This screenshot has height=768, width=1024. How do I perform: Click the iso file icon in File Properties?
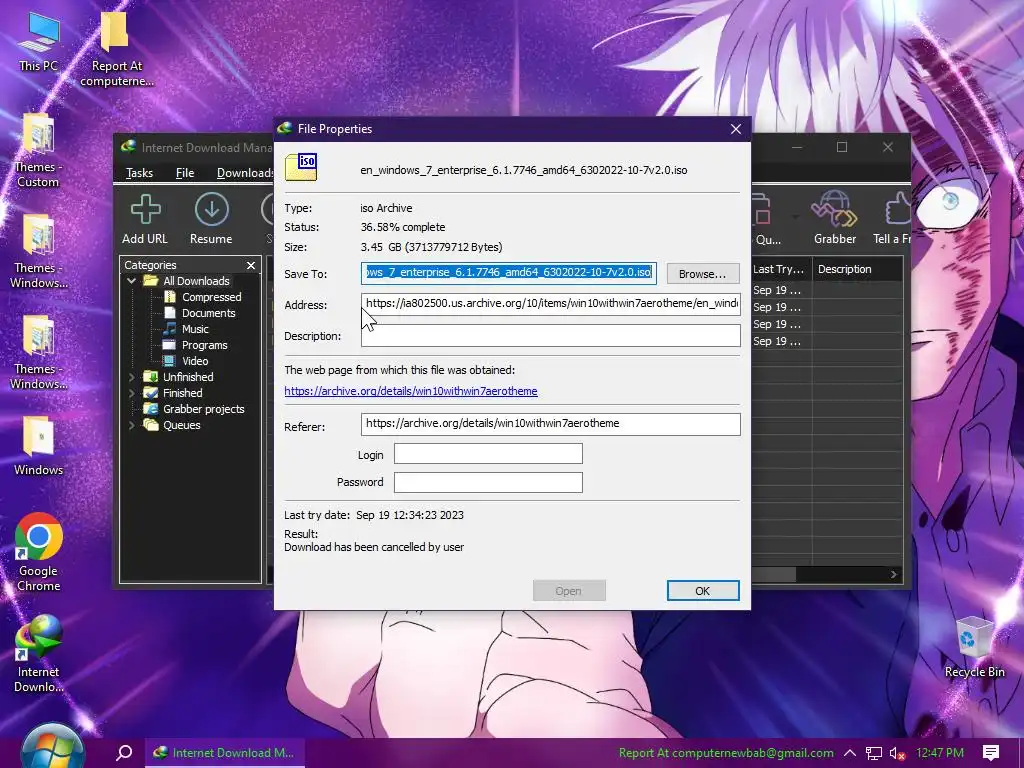point(301,167)
